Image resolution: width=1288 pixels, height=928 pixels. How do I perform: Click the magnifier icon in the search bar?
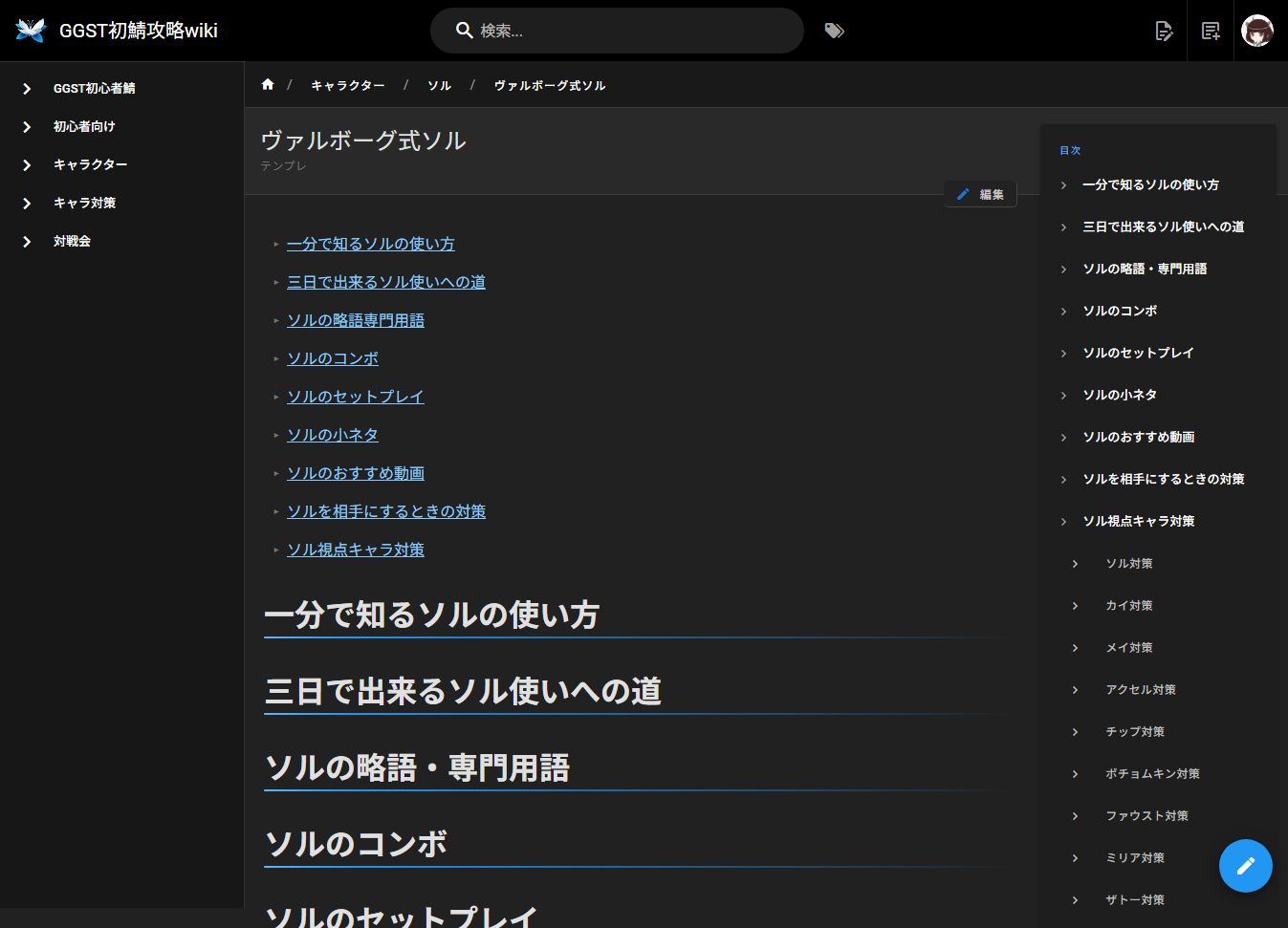click(465, 31)
